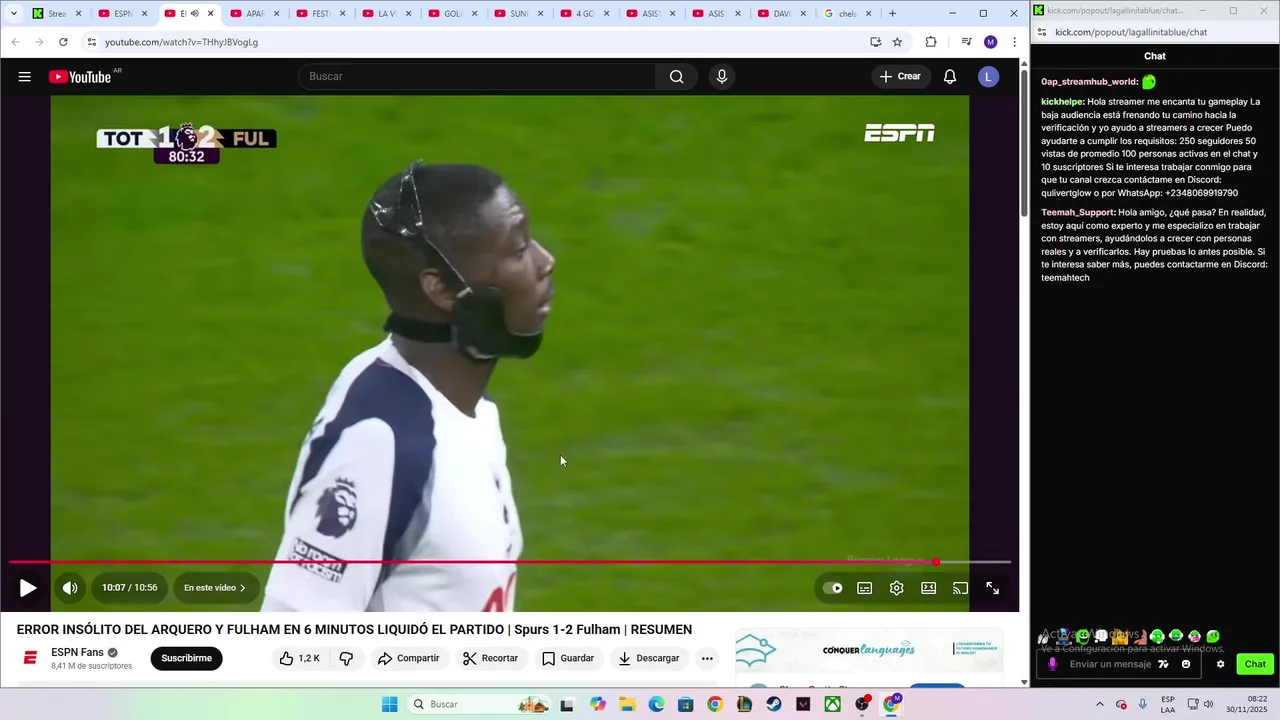
Task: Save the video with Guardar
Action: (568, 658)
